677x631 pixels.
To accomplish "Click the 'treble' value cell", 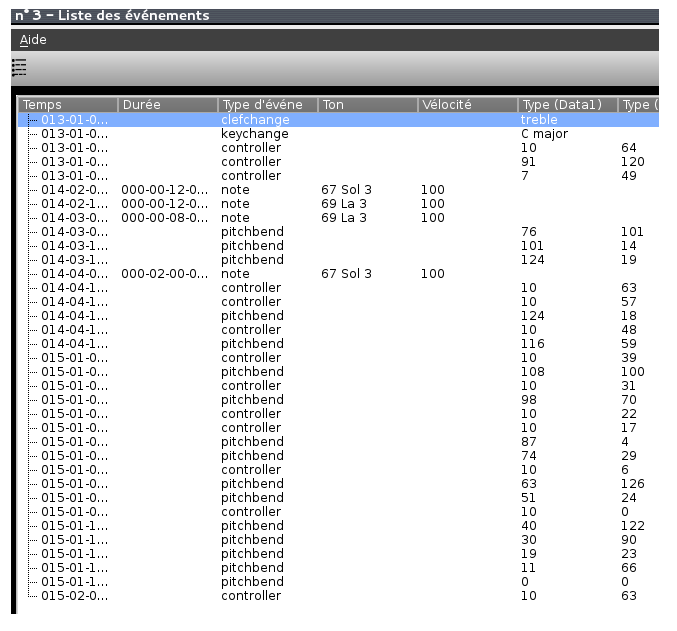I will (x=539, y=120).
